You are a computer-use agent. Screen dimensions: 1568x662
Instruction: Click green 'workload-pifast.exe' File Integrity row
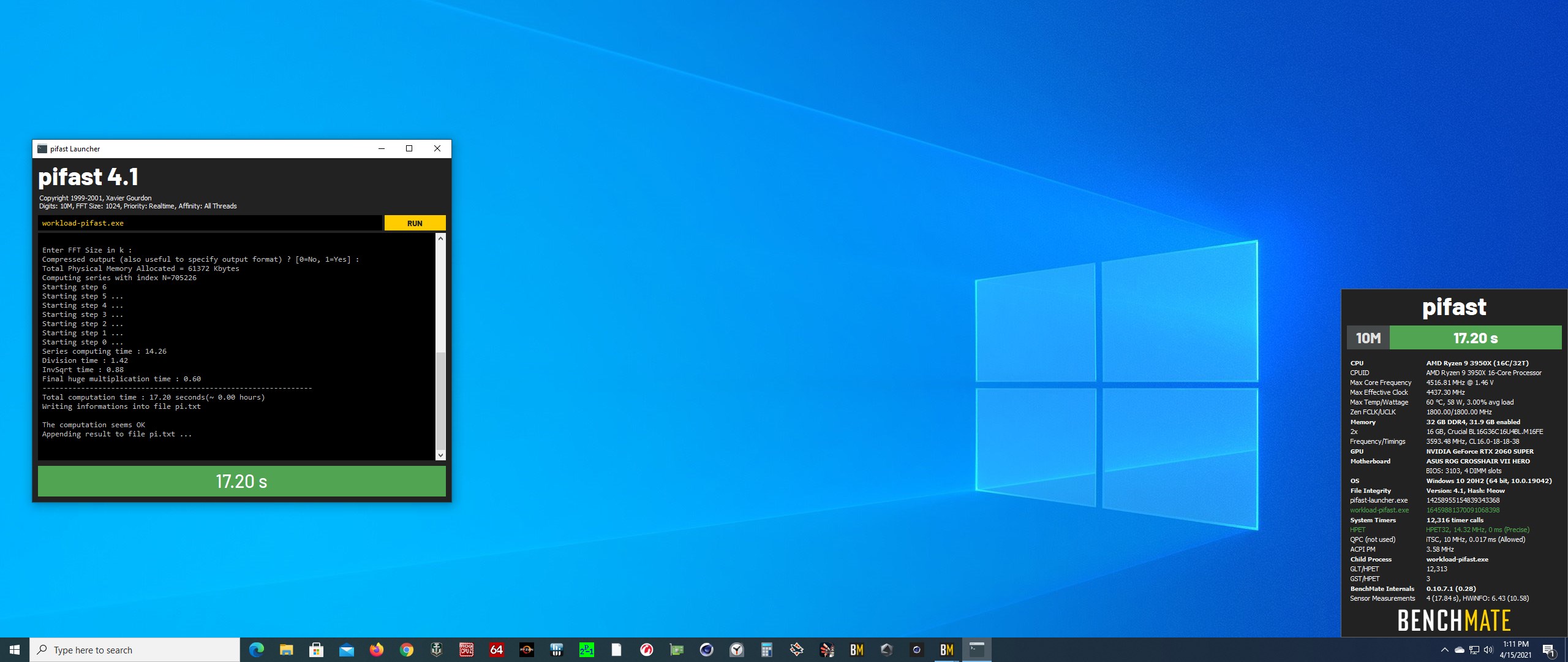1425,510
